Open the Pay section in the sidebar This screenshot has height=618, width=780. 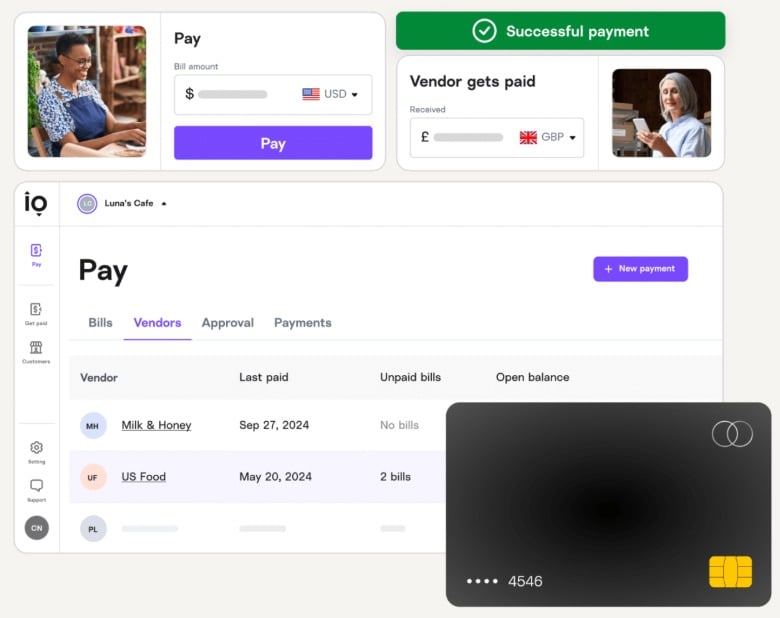(x=36, y=255)
